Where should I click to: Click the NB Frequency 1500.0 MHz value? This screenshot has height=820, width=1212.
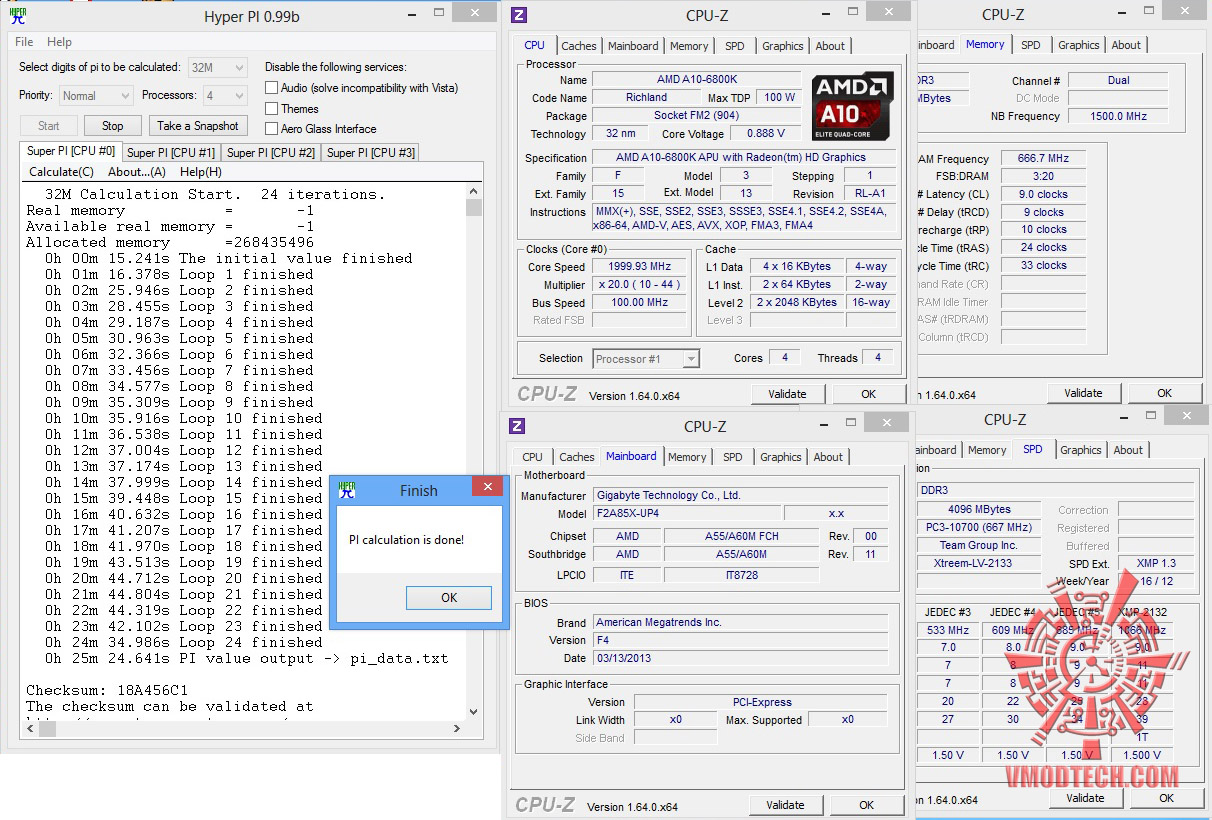point(1118,116)
